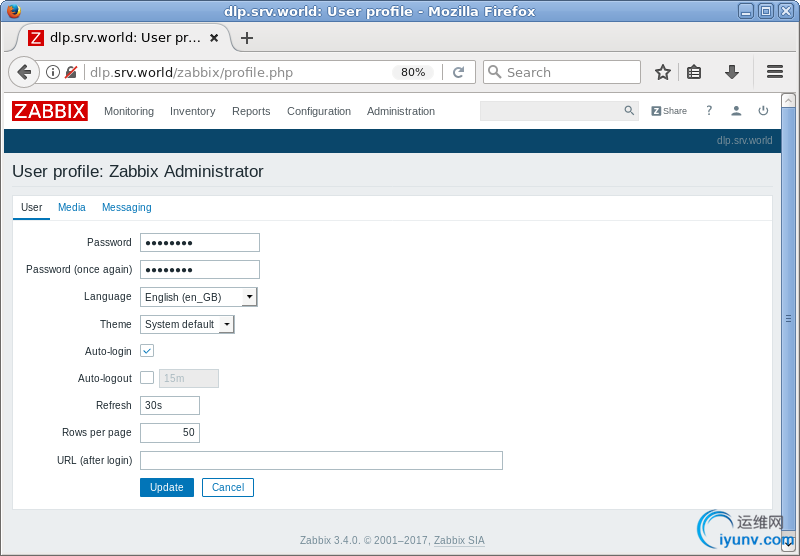Focus the Password field
Image resolution: width=800 pixels, height=556 pixels.
click(x=199, y=242)
